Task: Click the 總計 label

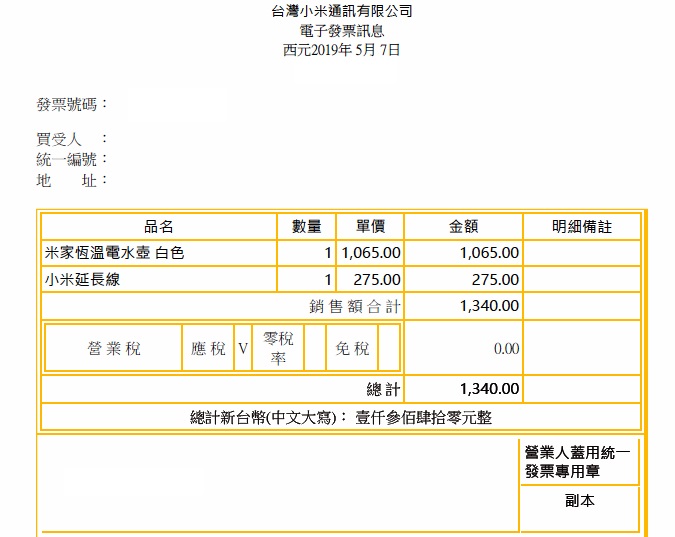Action: tap(384, 389)
